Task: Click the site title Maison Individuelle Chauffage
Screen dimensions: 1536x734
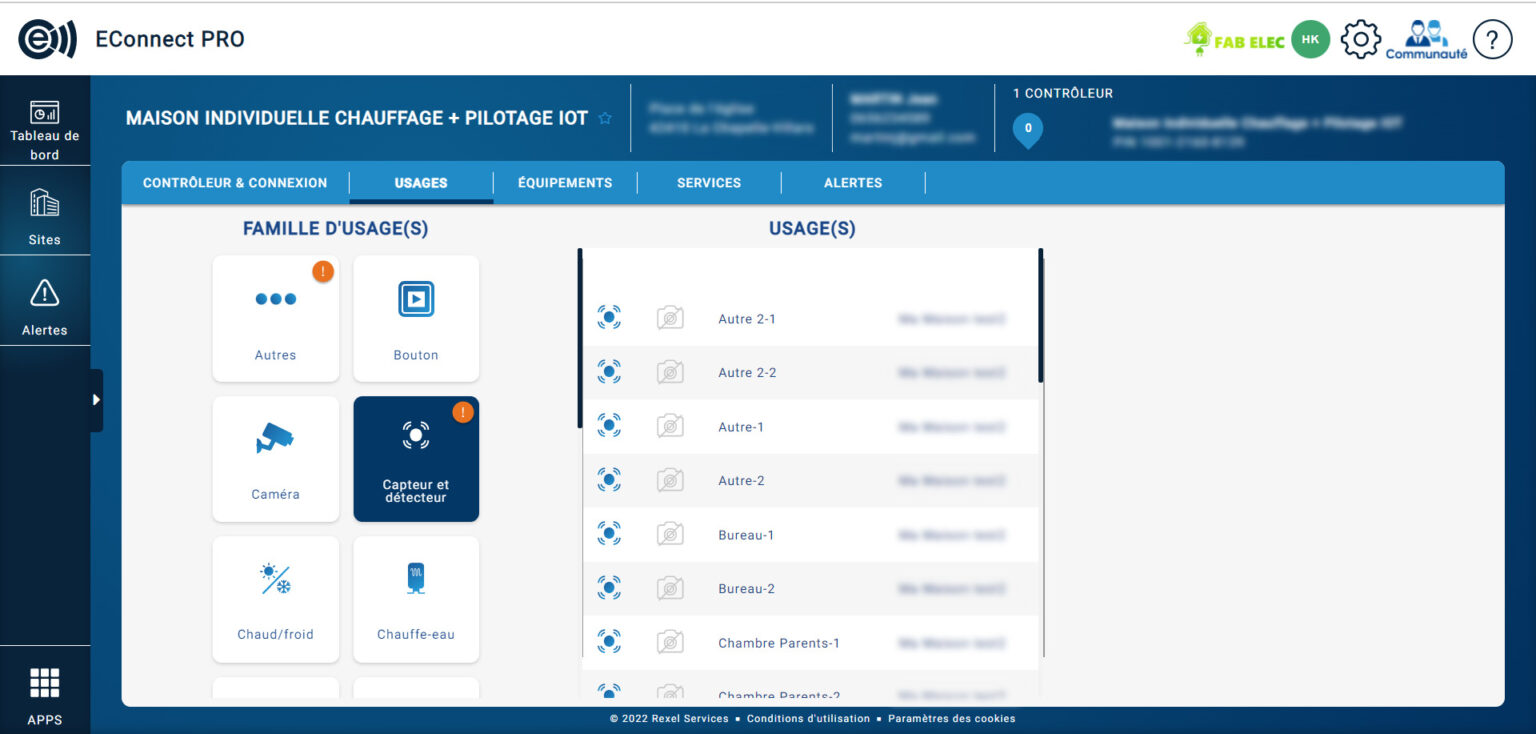Action: click(357, 118)
